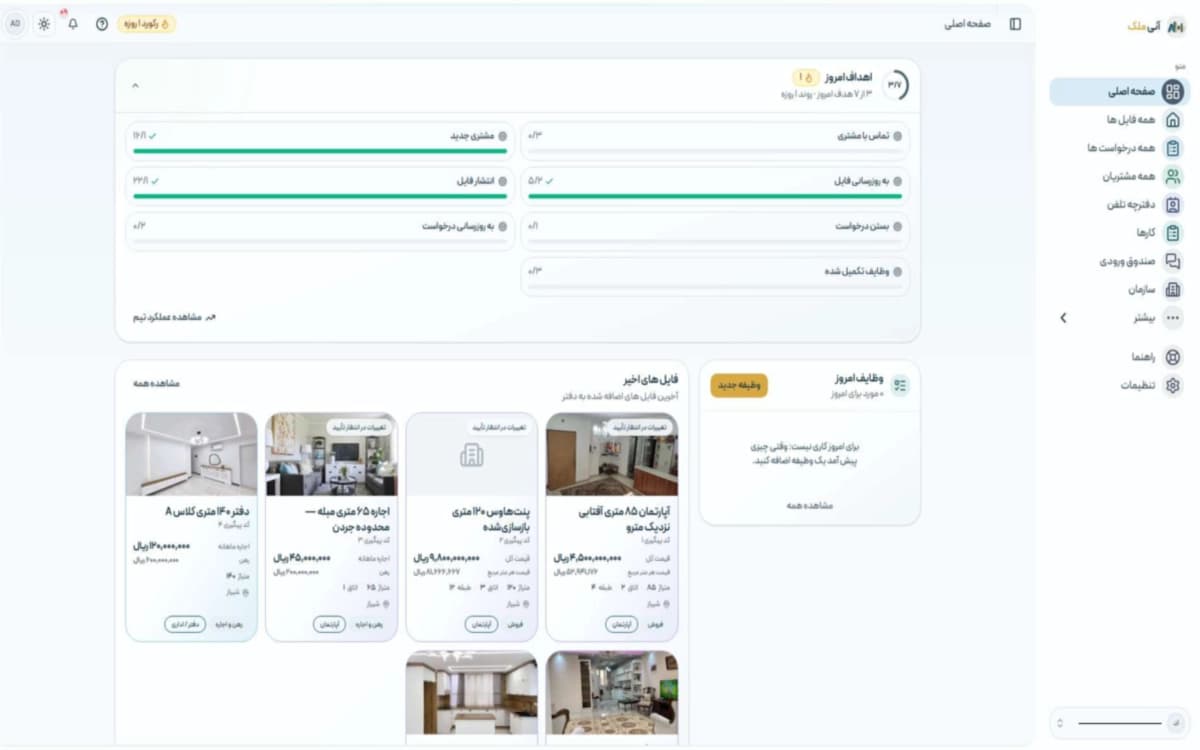
Task: Click the checklist icon in وظایف امروز
Action: tap(901, 386)
